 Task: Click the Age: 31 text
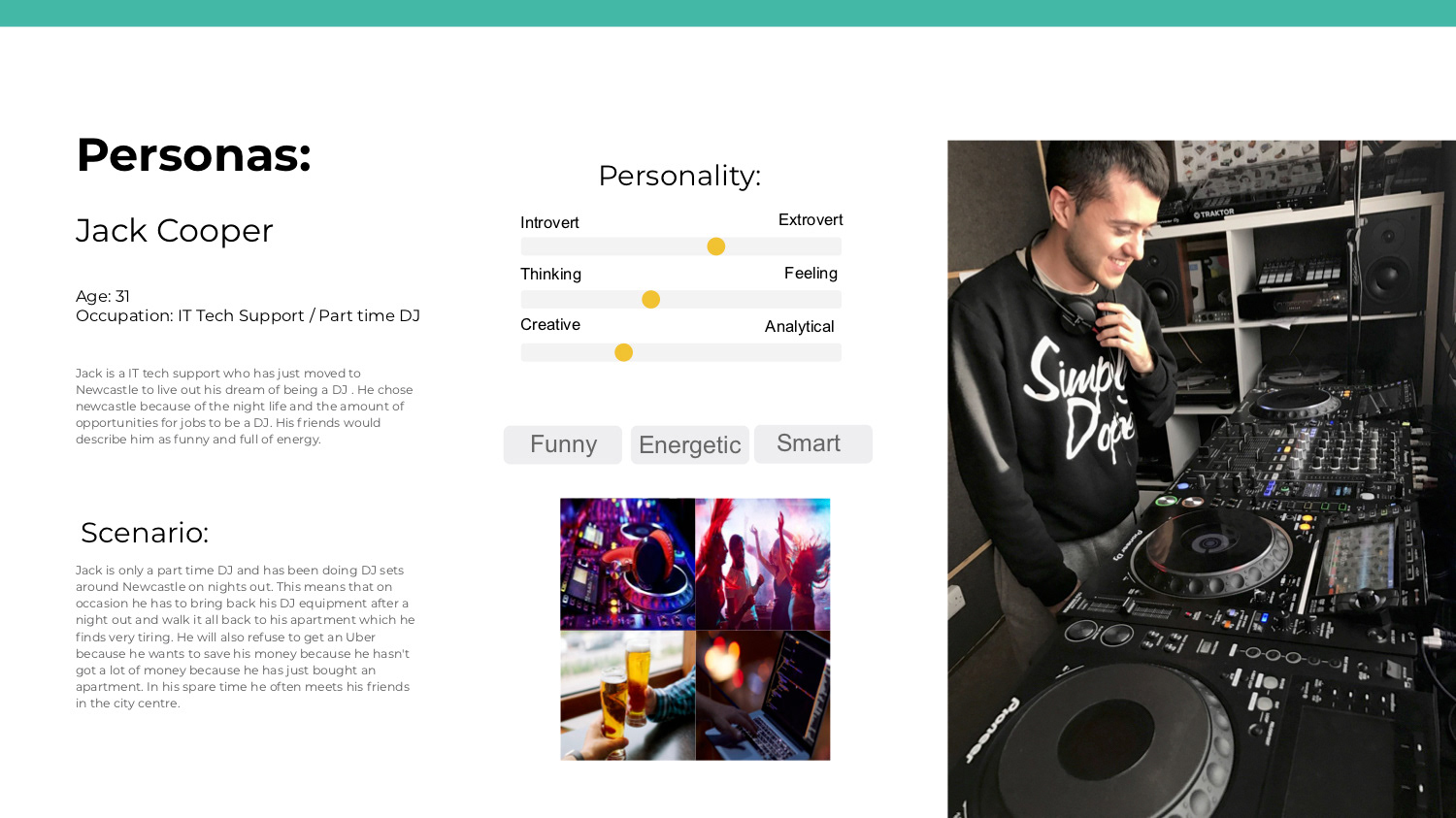tap(103, 296)
